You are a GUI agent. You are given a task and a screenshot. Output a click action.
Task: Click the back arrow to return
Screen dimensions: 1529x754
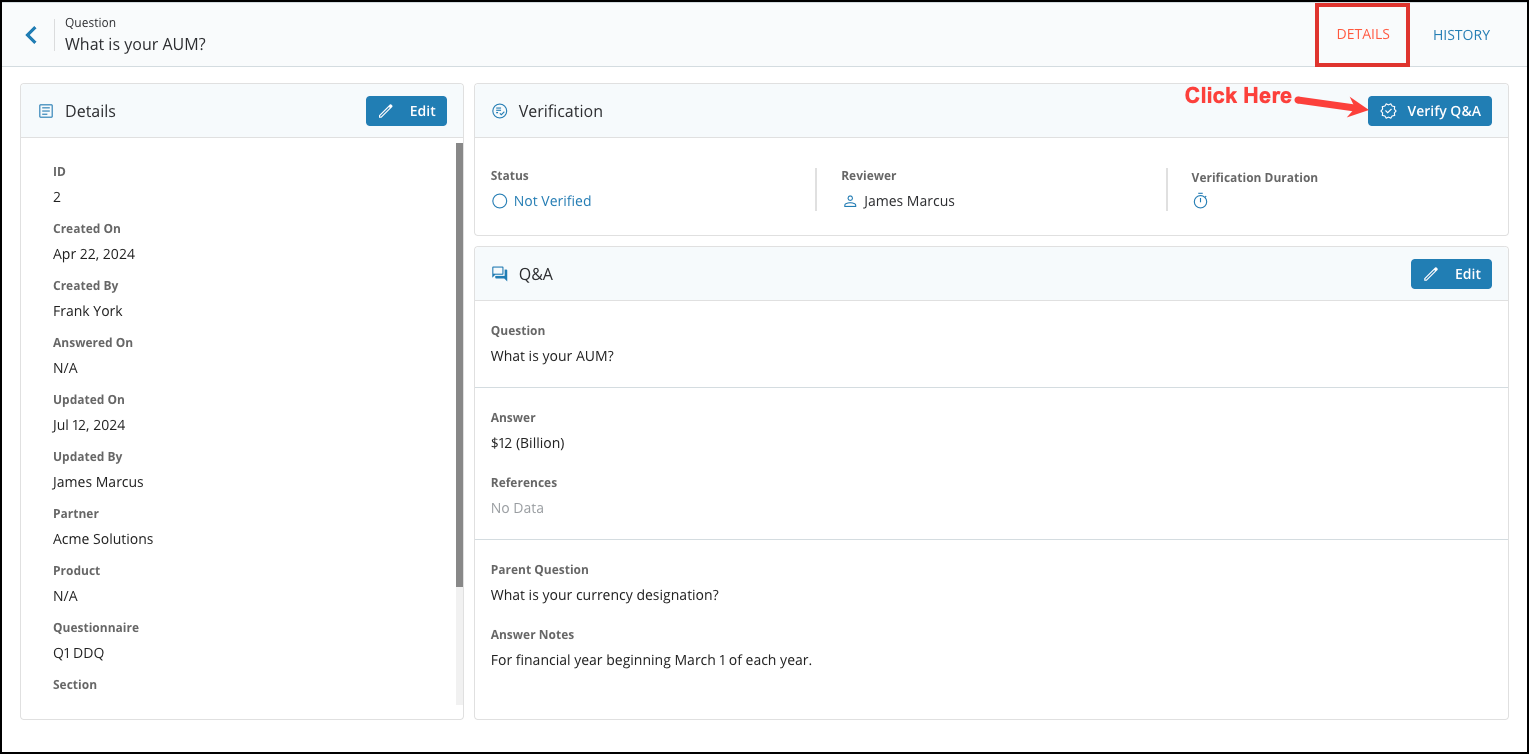pyautogui.click(x=31, y=34)
